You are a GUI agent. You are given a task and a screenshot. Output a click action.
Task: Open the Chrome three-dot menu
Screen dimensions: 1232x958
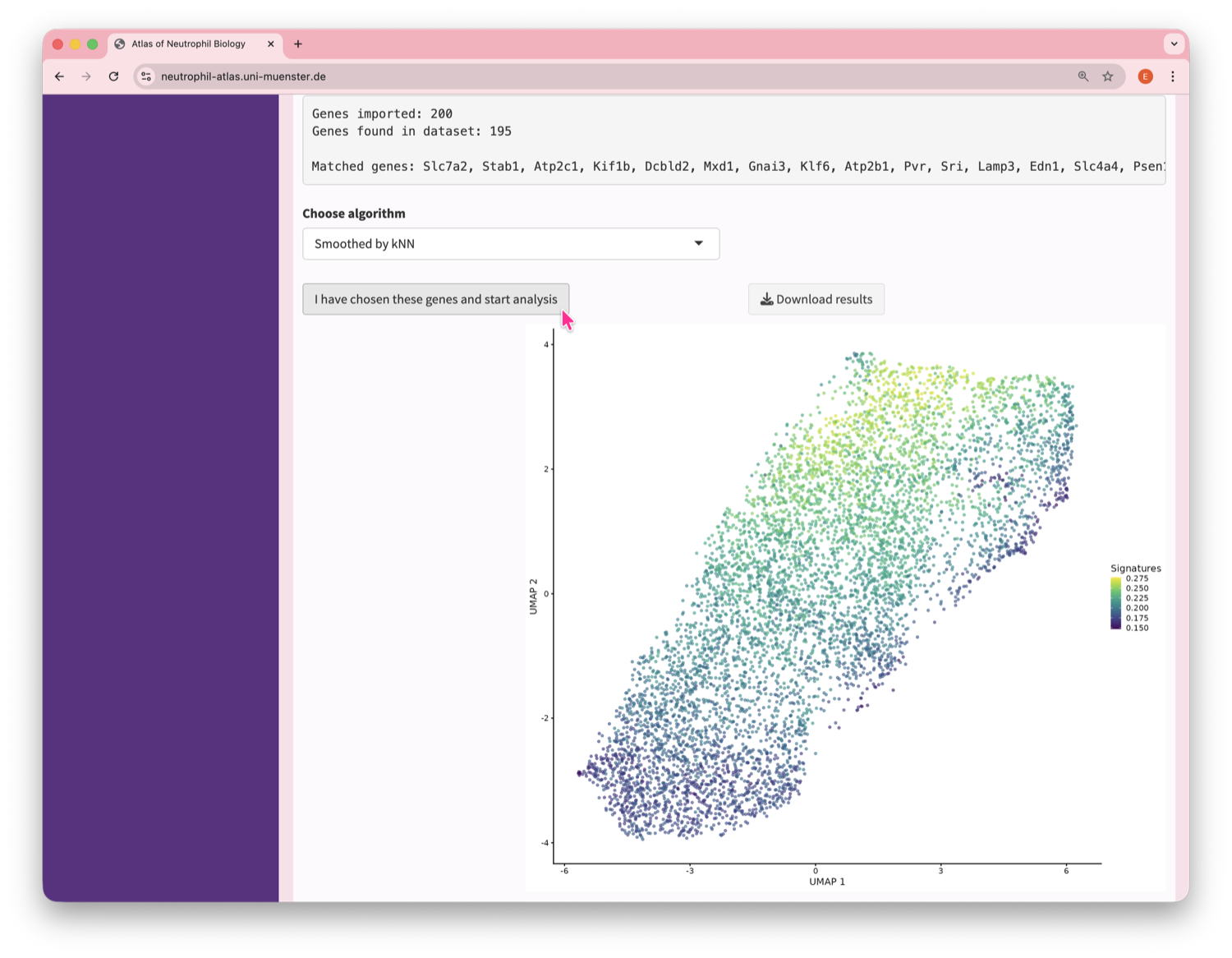coord(1173,76)
